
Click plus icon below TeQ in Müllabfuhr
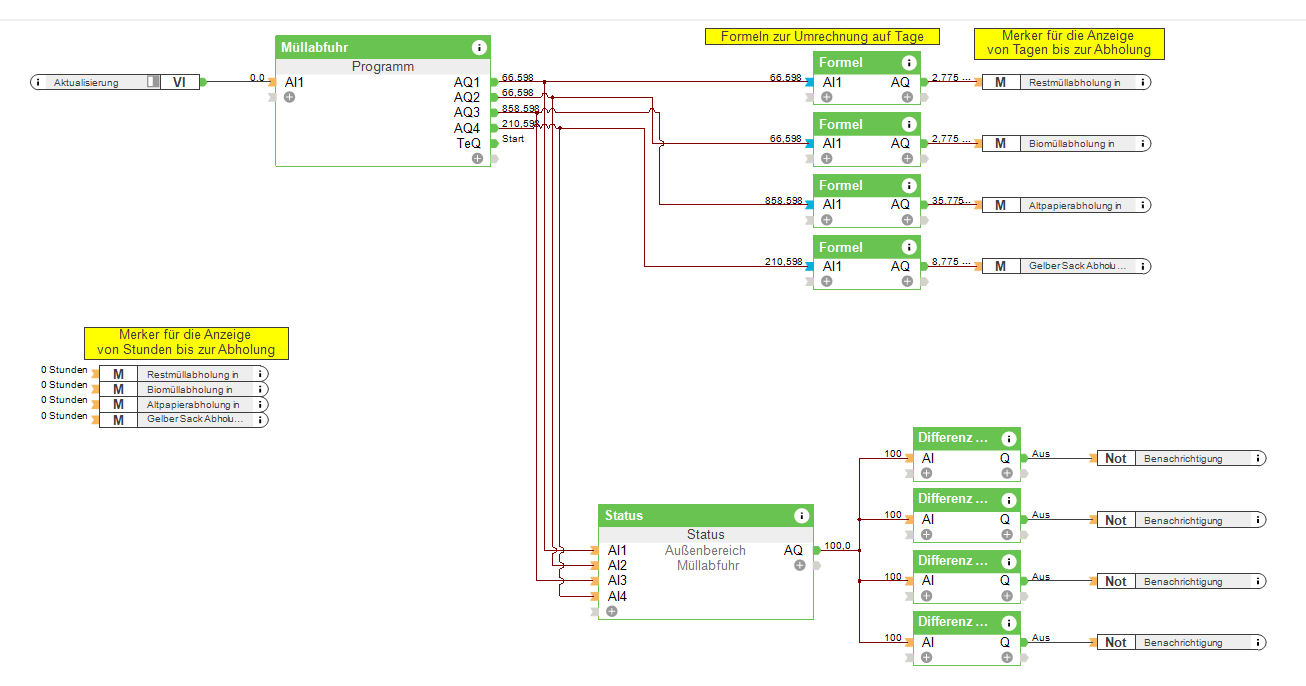477,158
